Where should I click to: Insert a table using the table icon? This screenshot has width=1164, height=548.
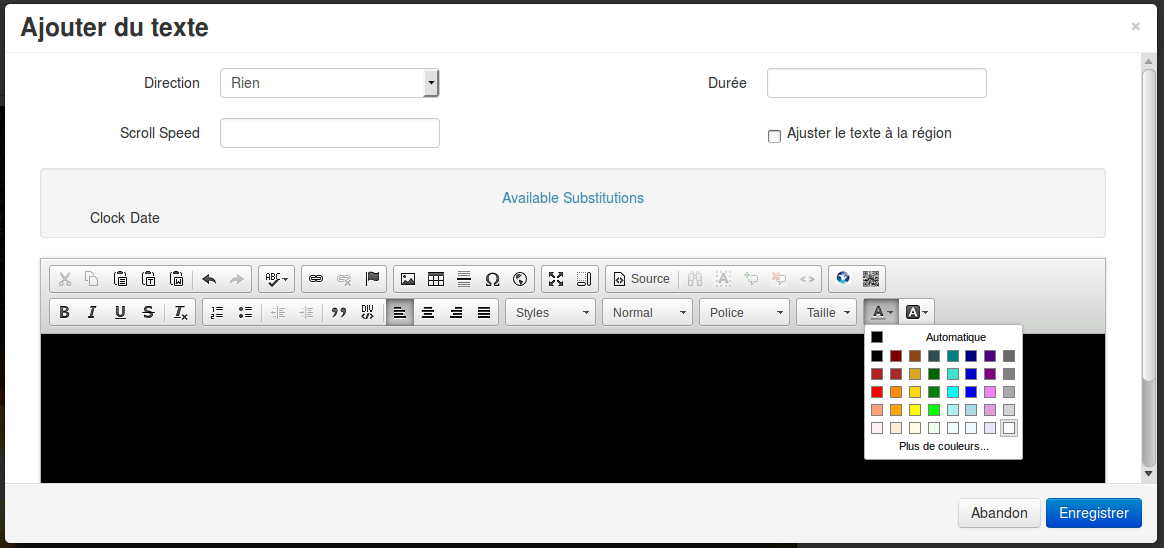coord(436,279)
